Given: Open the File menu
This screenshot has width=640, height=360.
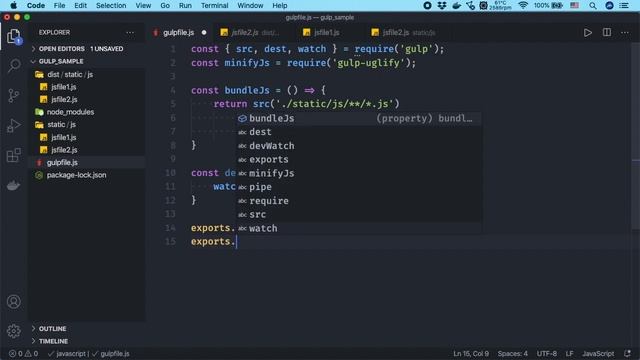Looking at the screenshot, I should [59, 5].
